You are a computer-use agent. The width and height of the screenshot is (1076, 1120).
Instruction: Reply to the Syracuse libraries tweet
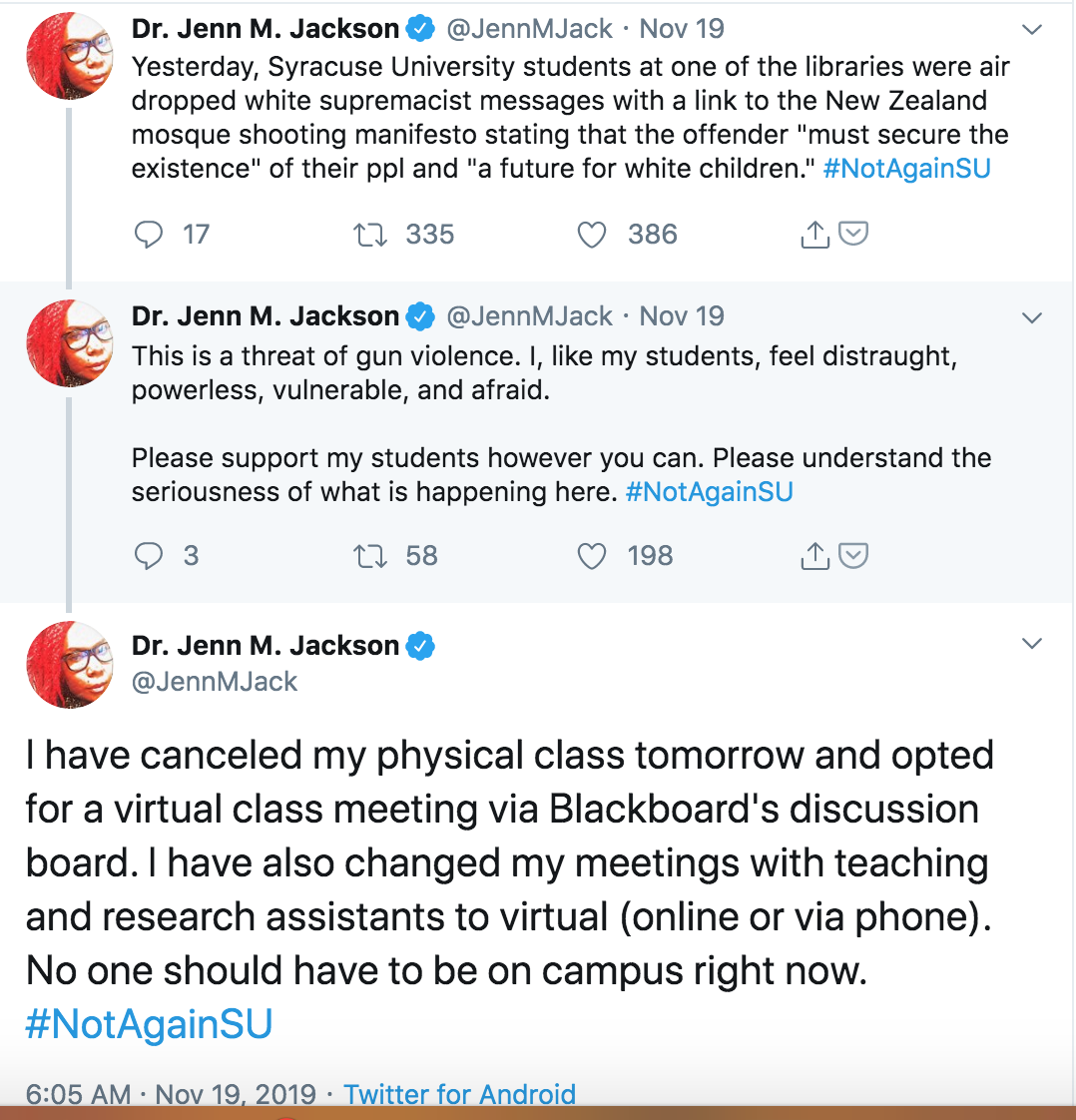click(149, 235)
